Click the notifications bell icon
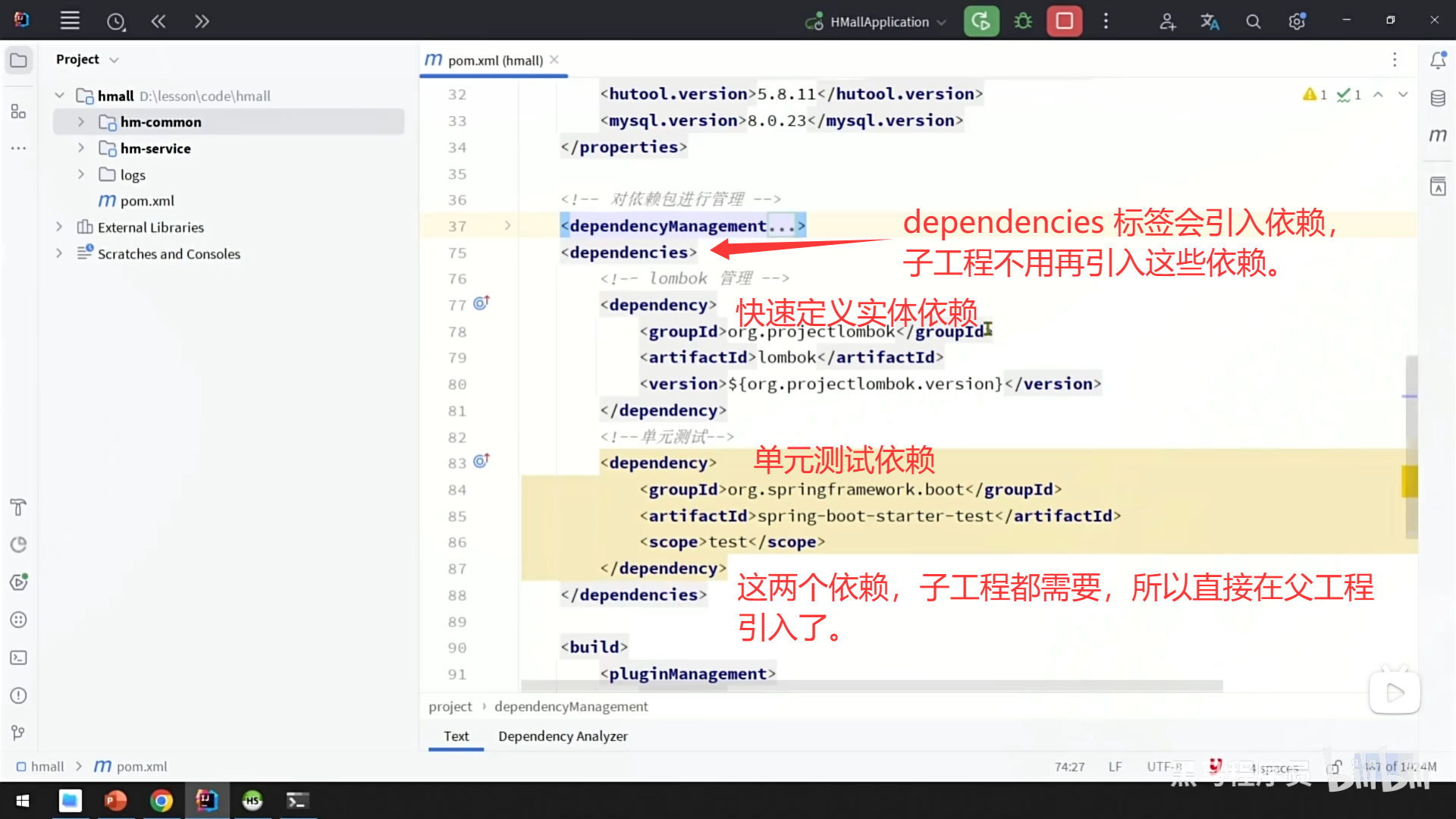The width and height of the screenshot is (1456, 819). coord(1439,60)
